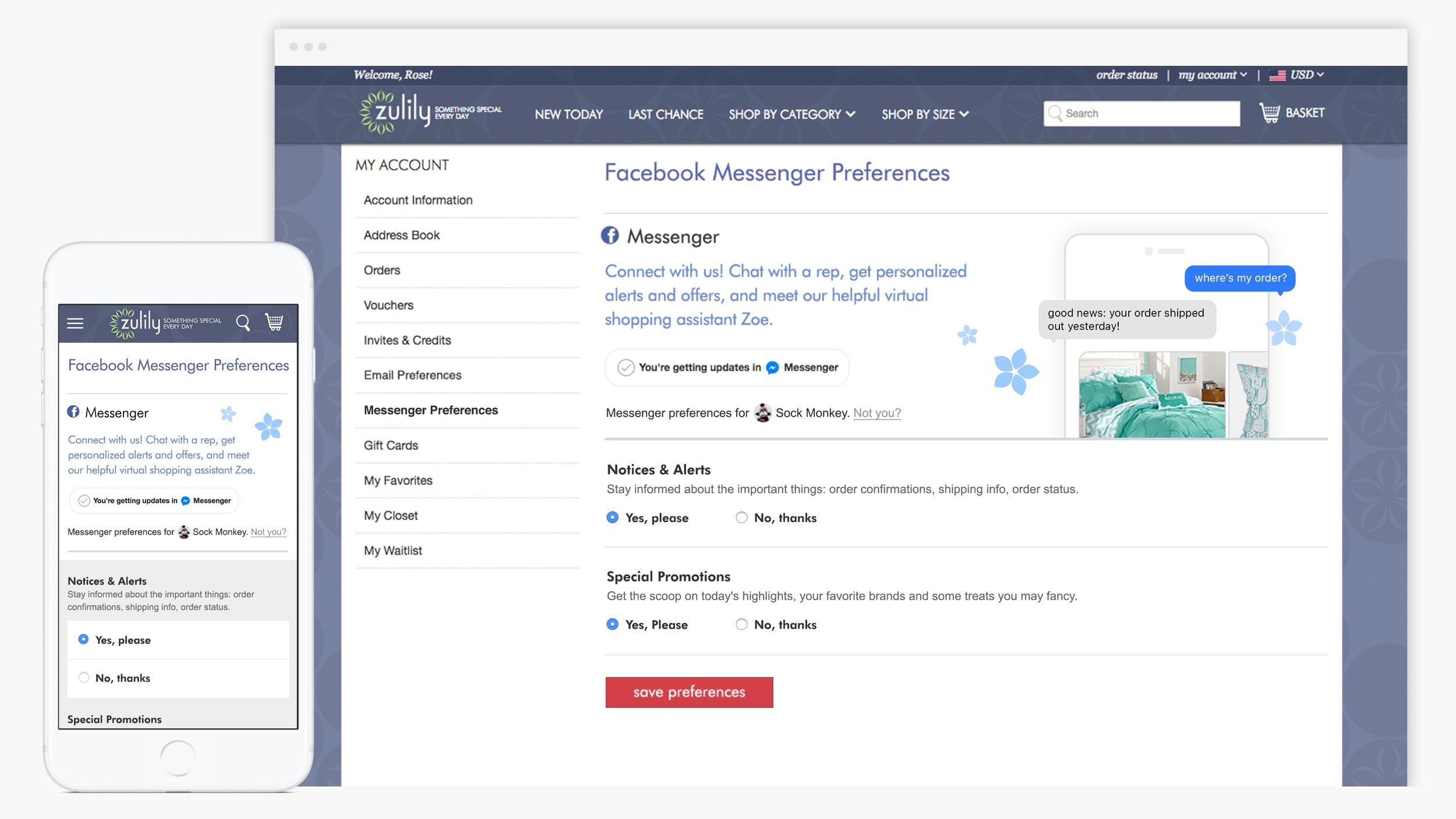
Task: Click Sock Monkey avatar on desktop page
Action: tap(762, 413)
